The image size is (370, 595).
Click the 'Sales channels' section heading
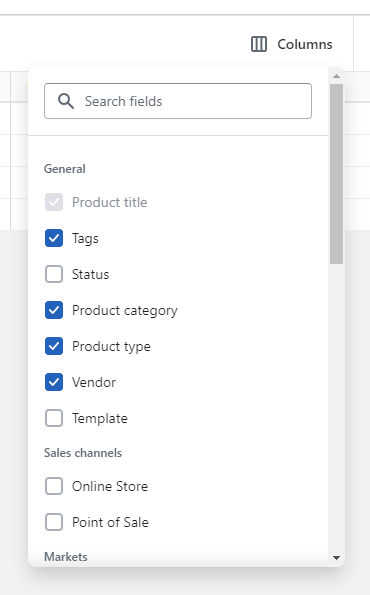point(83,453)
